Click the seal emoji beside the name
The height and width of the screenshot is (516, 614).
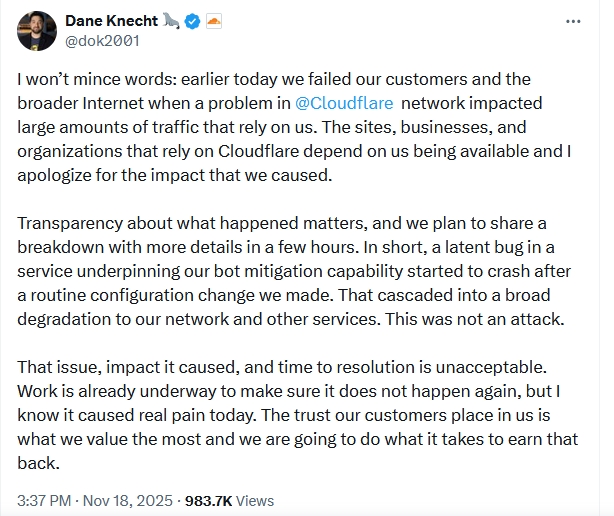170,21
